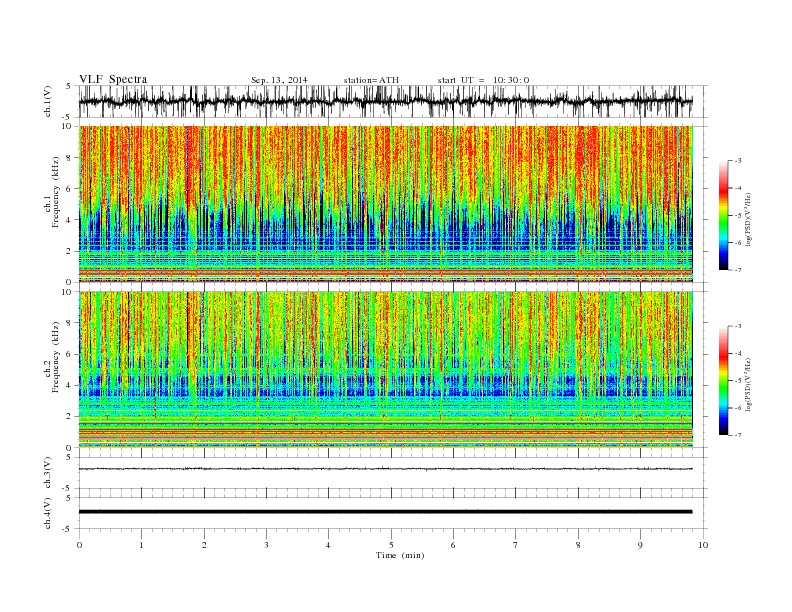
Task: Click the '6' kHz tick of ch.1 spectrogram
Action: point(69,189)
